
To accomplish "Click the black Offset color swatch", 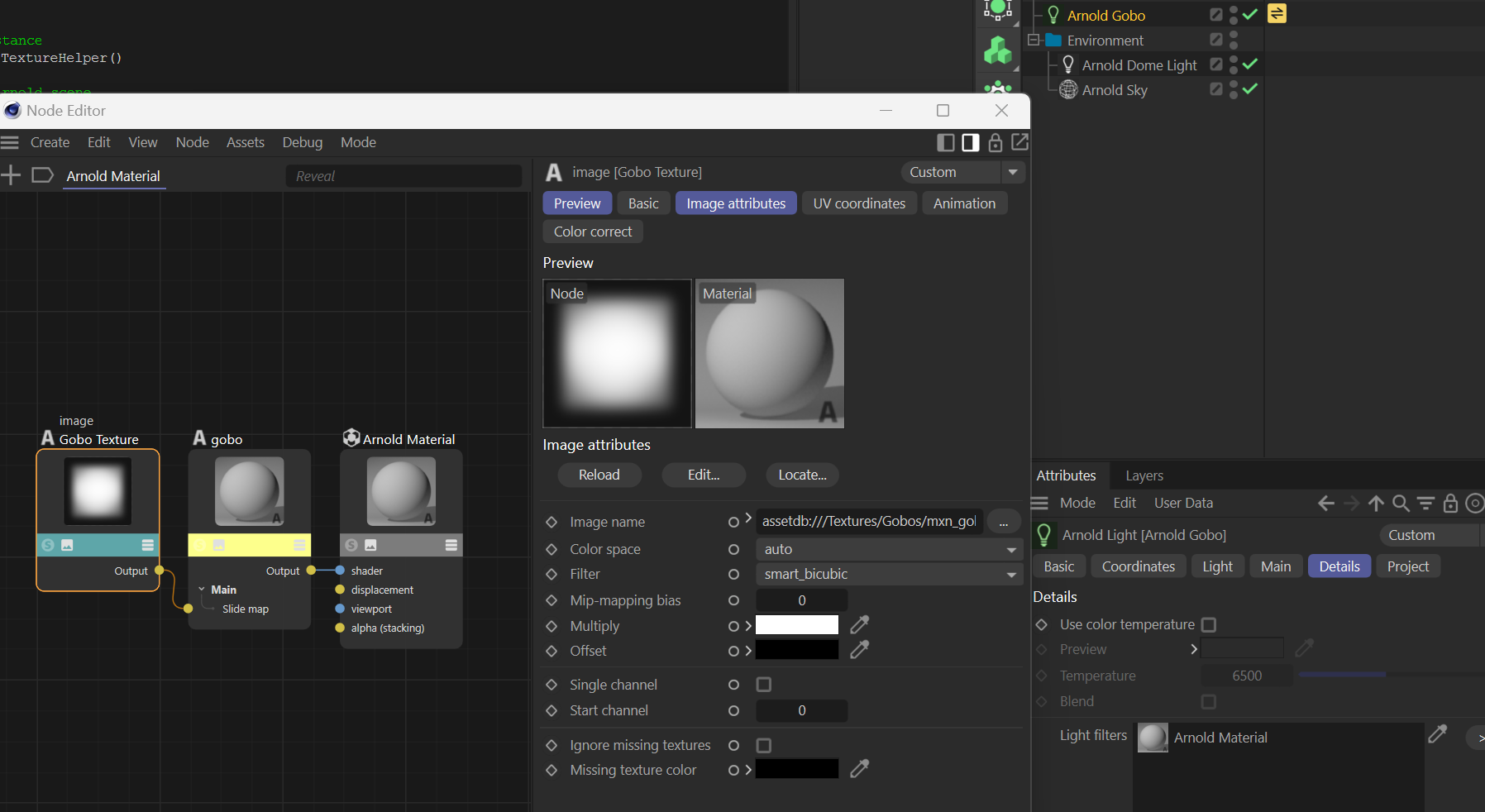I will pyautogui.click(x=797, y=650).
